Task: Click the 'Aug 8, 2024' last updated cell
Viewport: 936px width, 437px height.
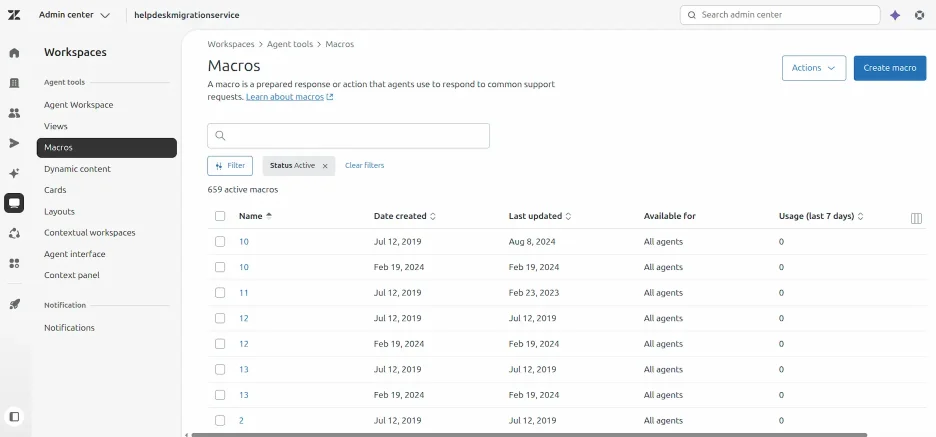Action: pos(531,242)
